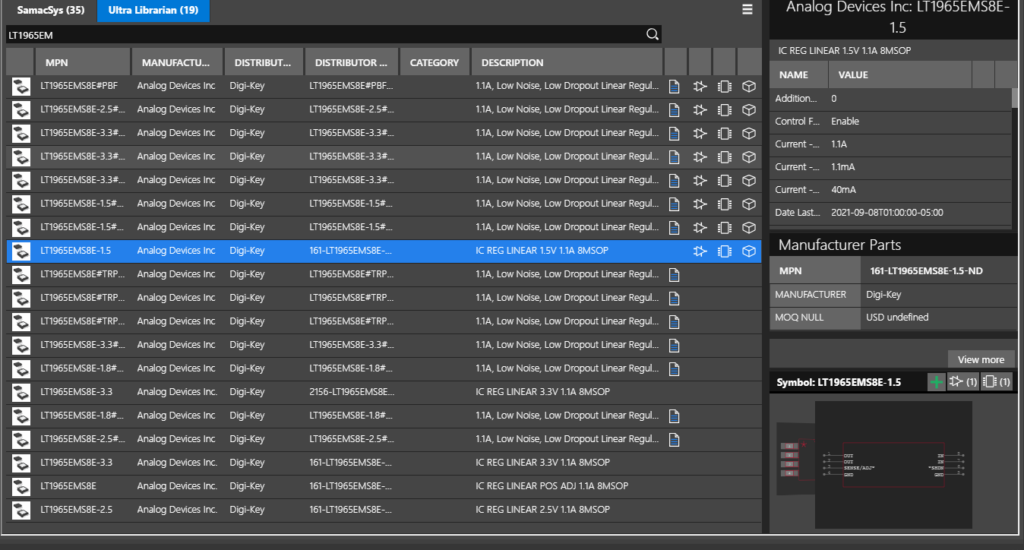The image size is (1024, 550).
Task: Select the IC REG LINEAR 2.5V 1.1A row
Action: click(x=384, y=510)
